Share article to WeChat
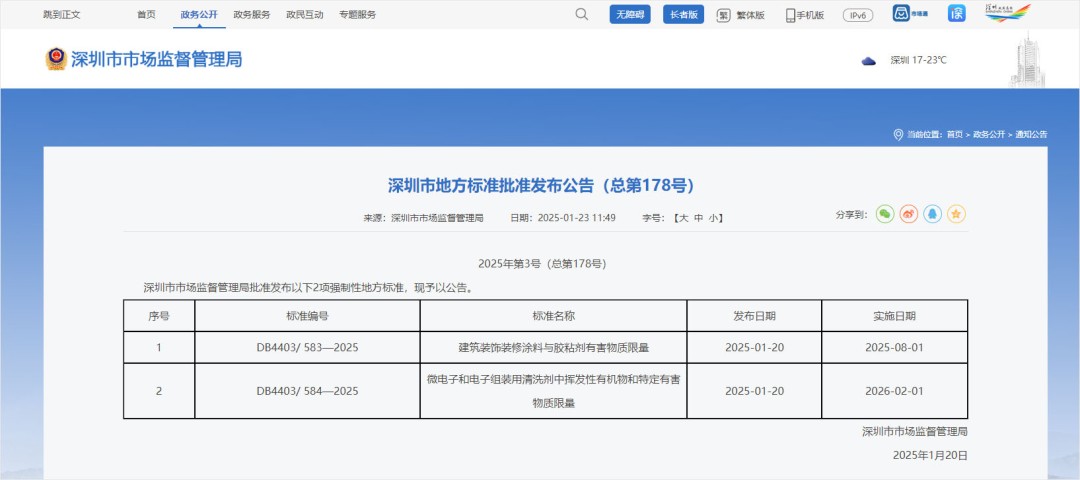The width and height of the screenshot is (1080, 480). click(884, 214)
